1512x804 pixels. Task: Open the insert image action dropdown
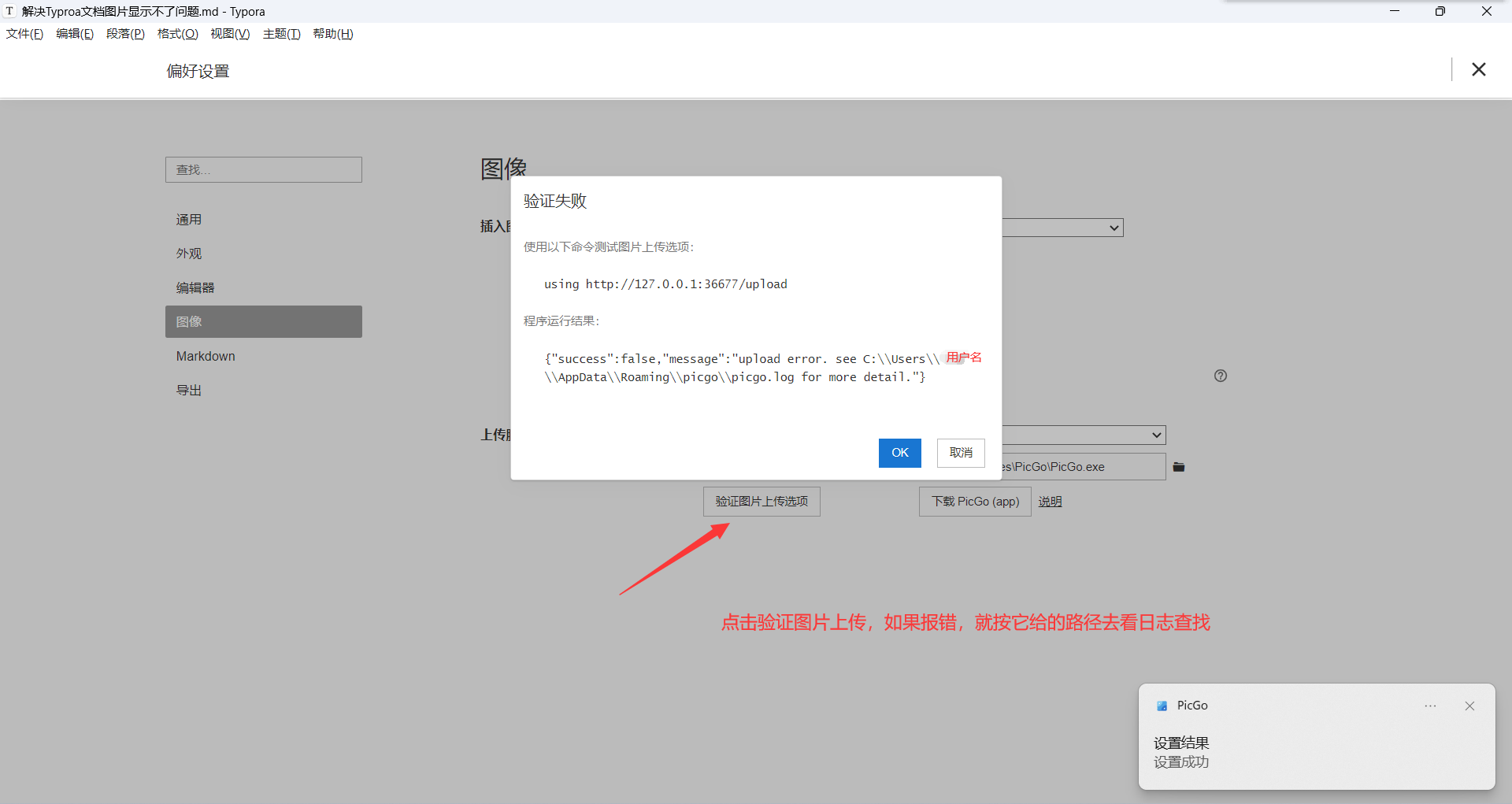click(1062, 228)
